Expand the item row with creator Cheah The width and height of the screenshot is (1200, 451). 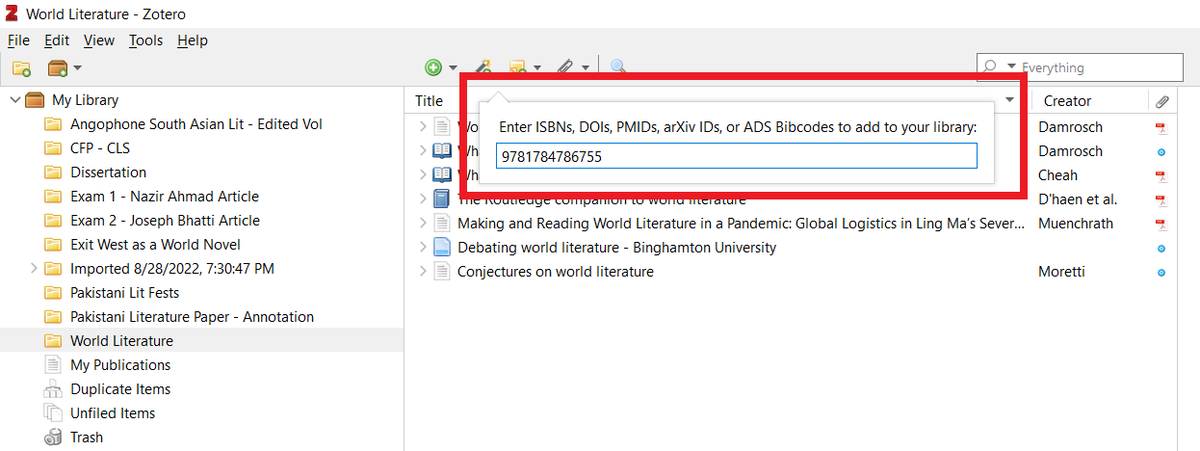423,175
